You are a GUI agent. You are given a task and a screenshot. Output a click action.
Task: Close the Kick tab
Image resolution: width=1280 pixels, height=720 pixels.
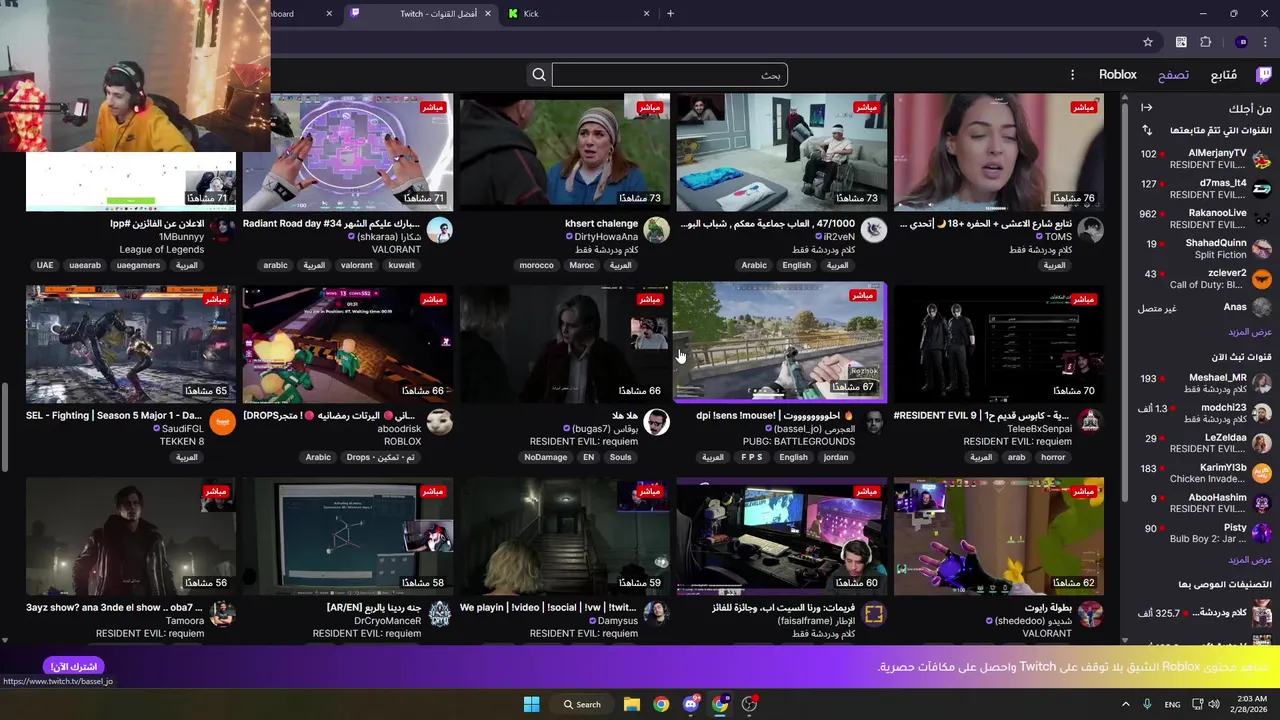[647, 14]
